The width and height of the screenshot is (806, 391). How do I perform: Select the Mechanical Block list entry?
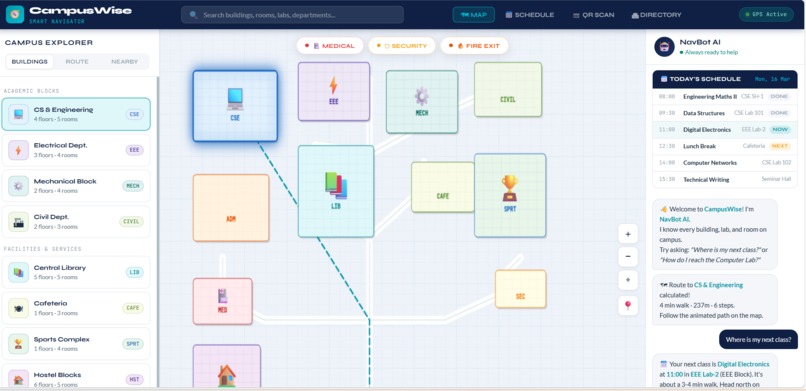tap(76, 185)
